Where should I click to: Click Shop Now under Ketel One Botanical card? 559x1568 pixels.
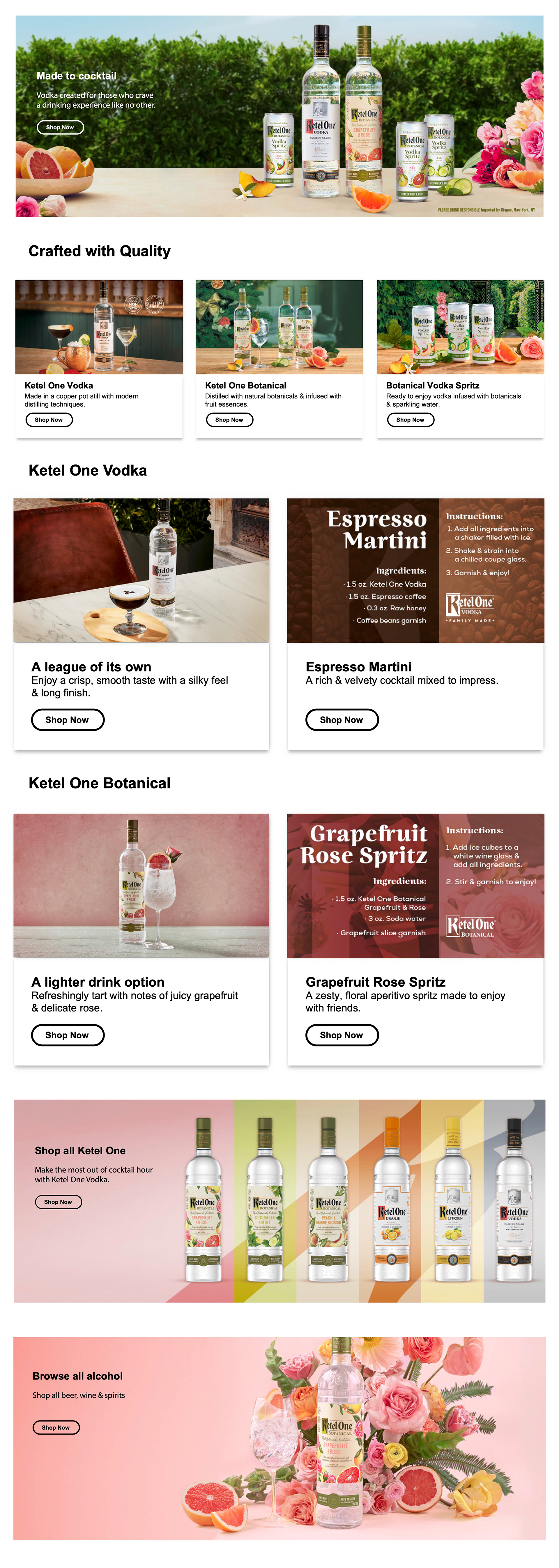[229, 419]
